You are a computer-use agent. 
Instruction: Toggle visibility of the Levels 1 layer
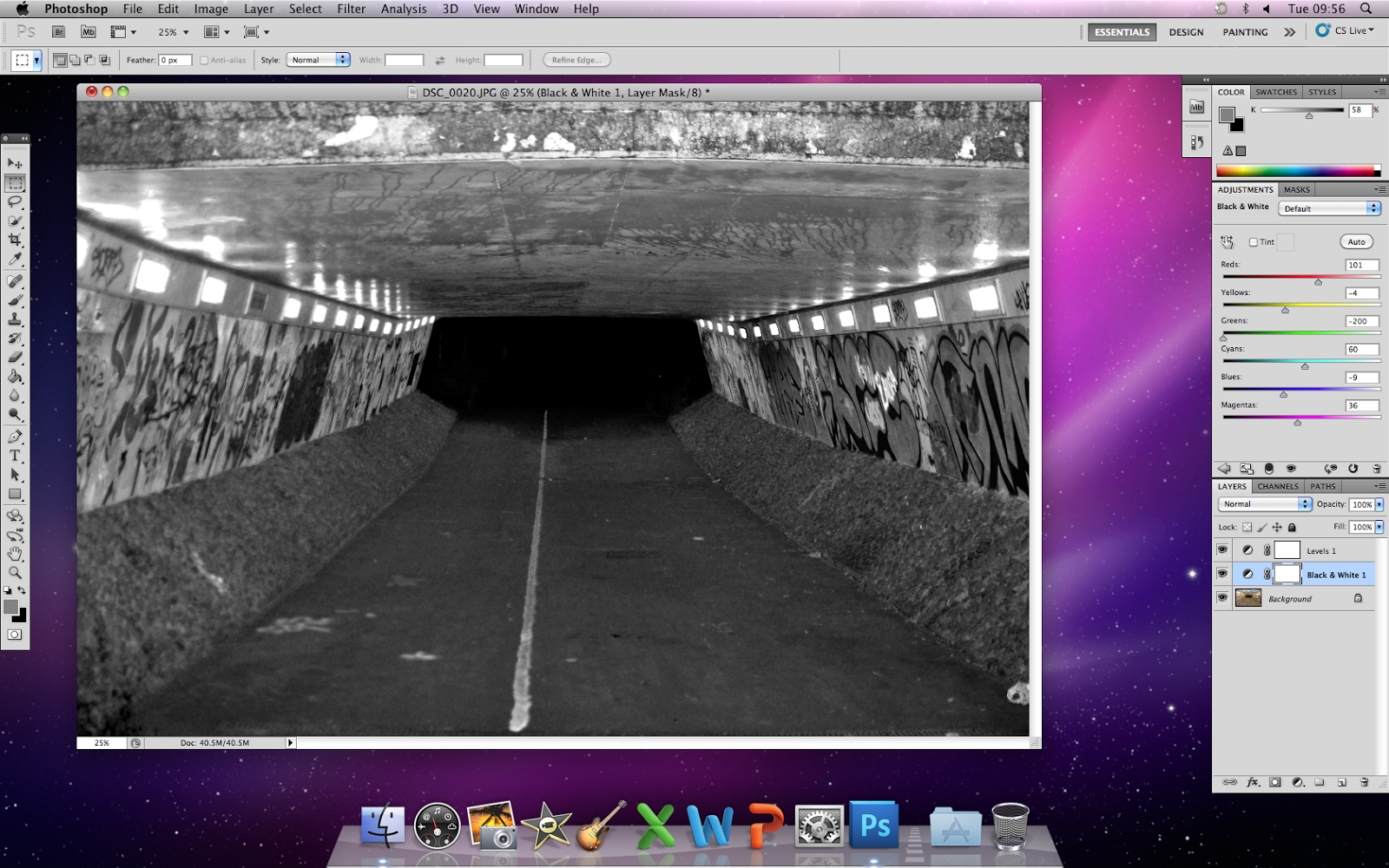[x=1223, y=549]
